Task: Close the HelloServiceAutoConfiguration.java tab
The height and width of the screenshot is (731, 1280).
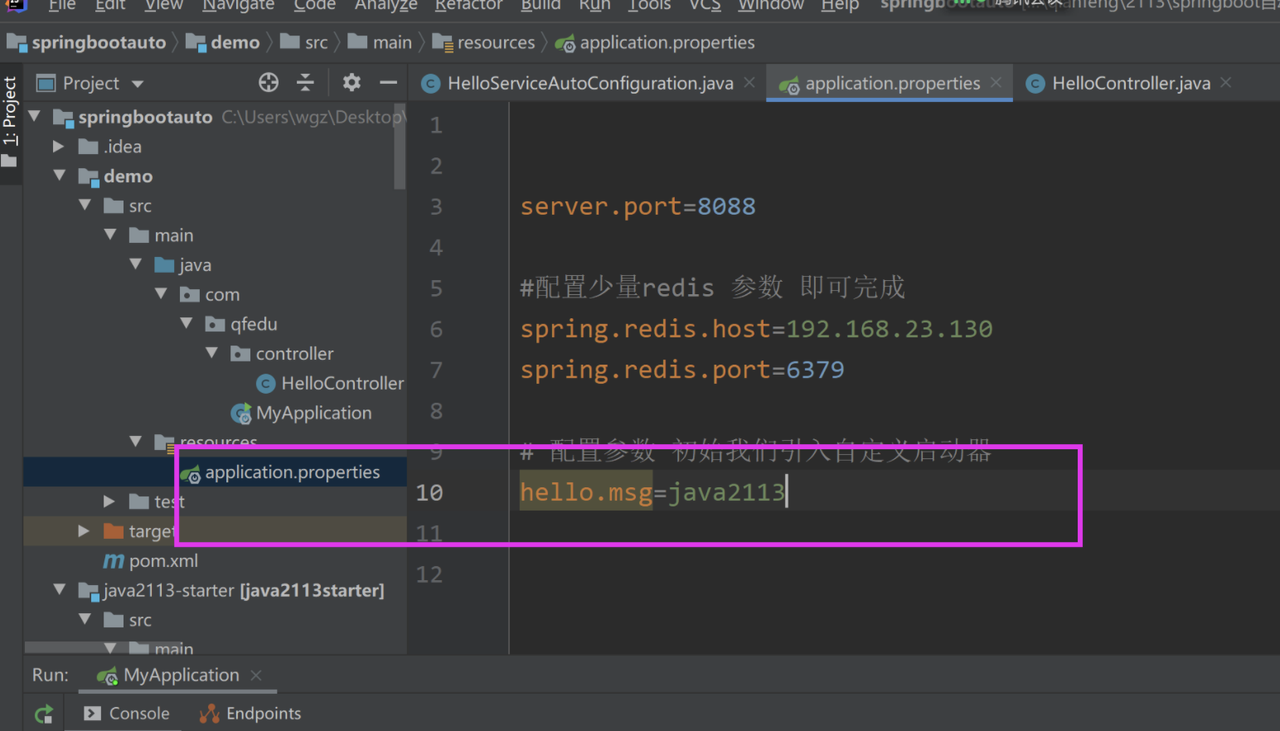Action: click(x=750, y=83)
